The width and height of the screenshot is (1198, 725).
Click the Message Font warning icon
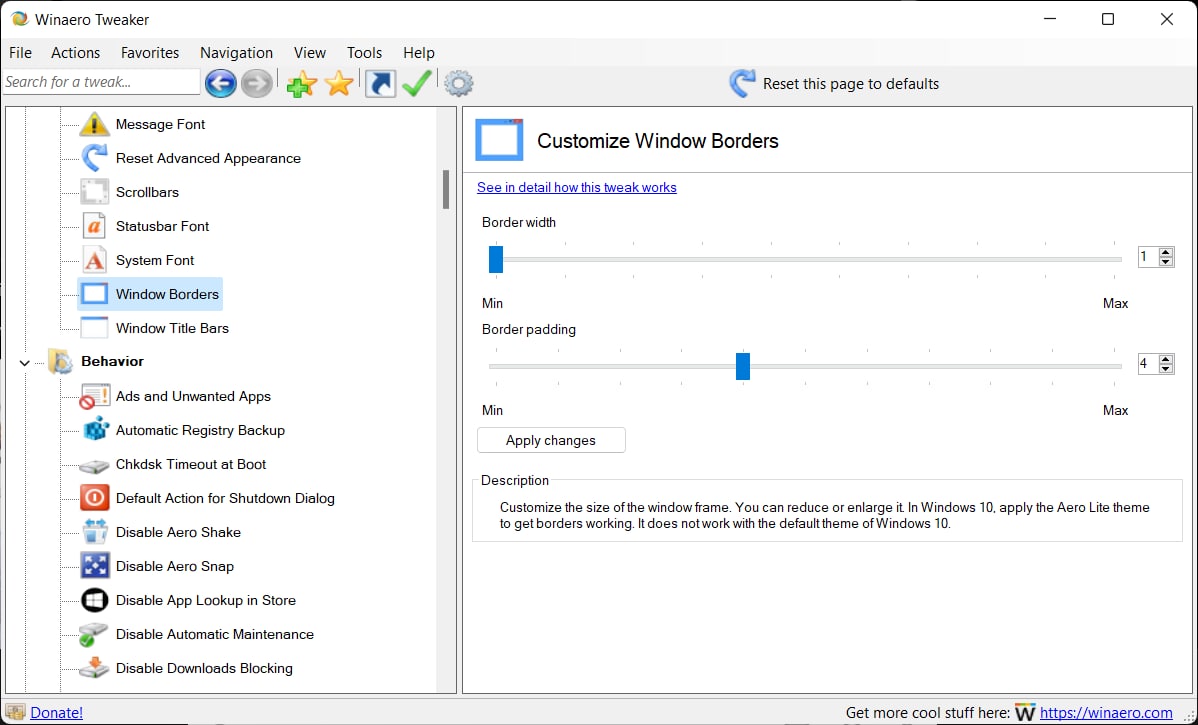[95, 124]
